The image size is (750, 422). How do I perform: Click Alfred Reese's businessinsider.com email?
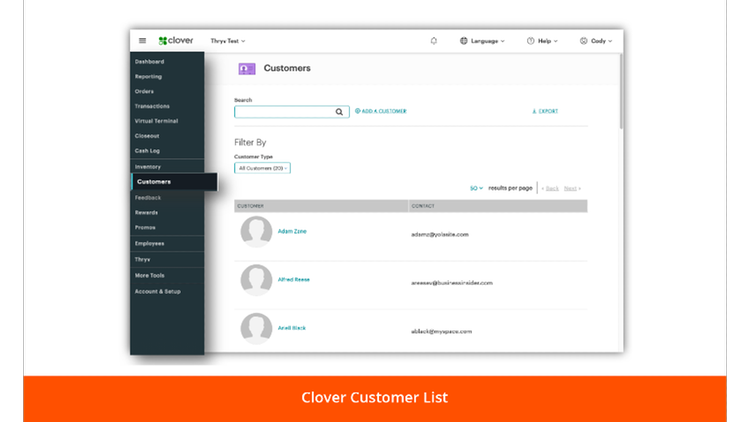click(452, 283)
